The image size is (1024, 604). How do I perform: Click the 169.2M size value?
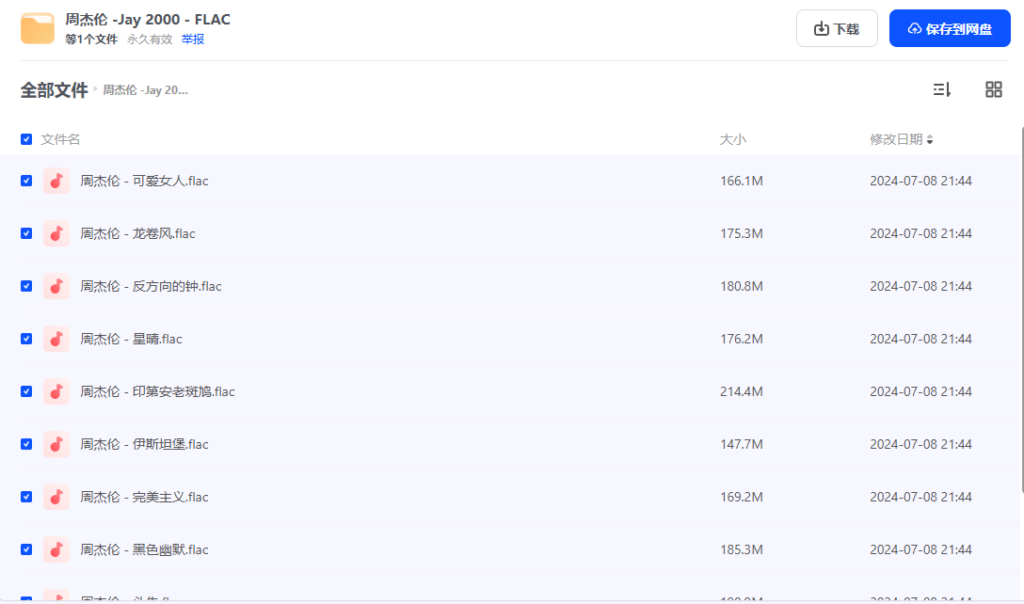[x=741, y=497]
